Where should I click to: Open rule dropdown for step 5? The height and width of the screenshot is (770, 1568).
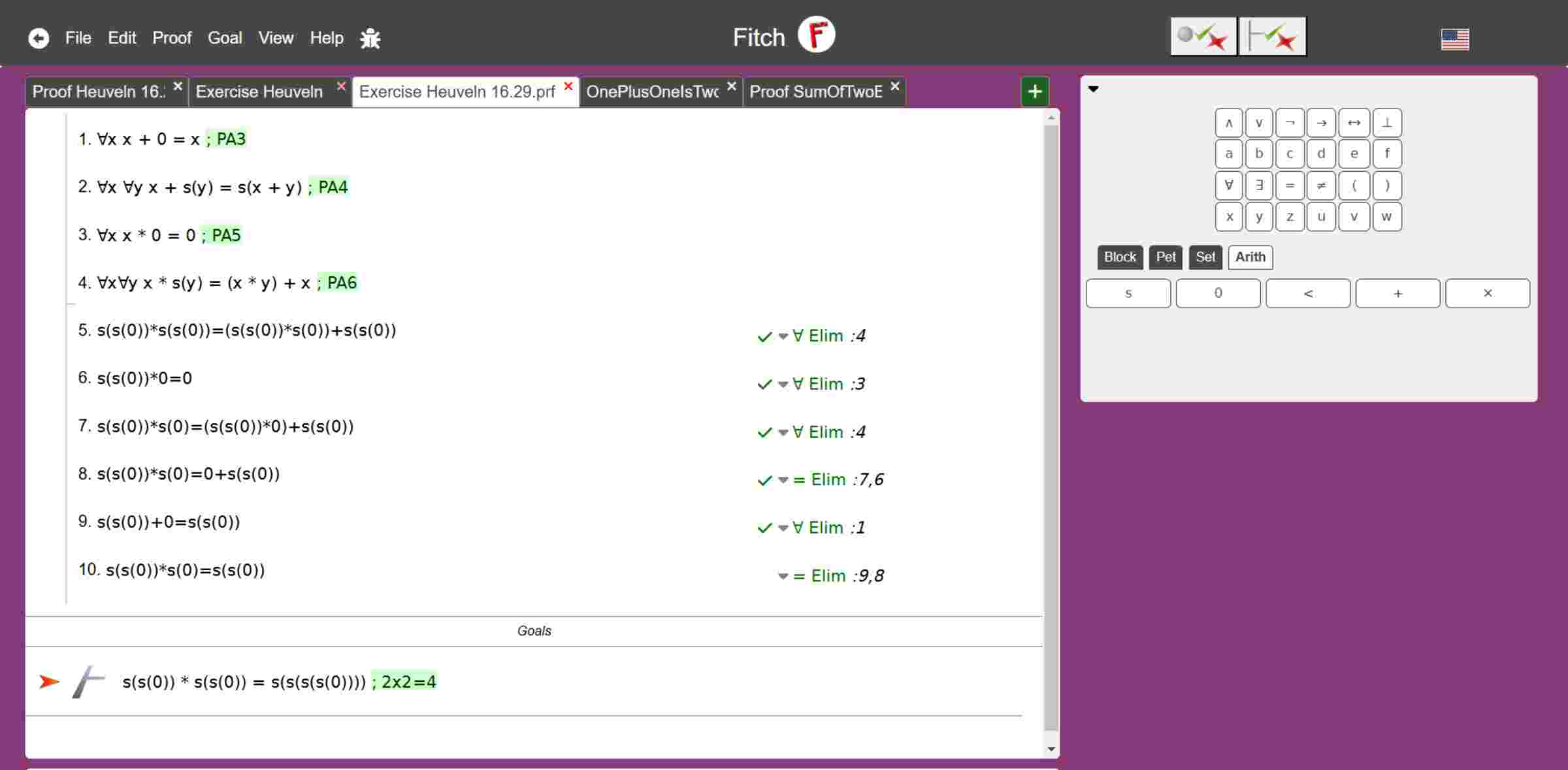pos(783,336)
